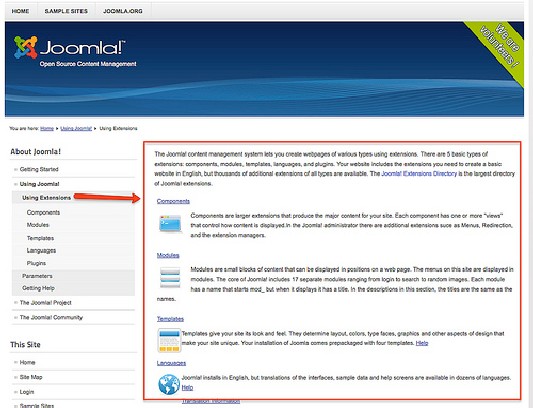Go to Home in top navigation
The image size is (533, 408).
coord(20,11)
